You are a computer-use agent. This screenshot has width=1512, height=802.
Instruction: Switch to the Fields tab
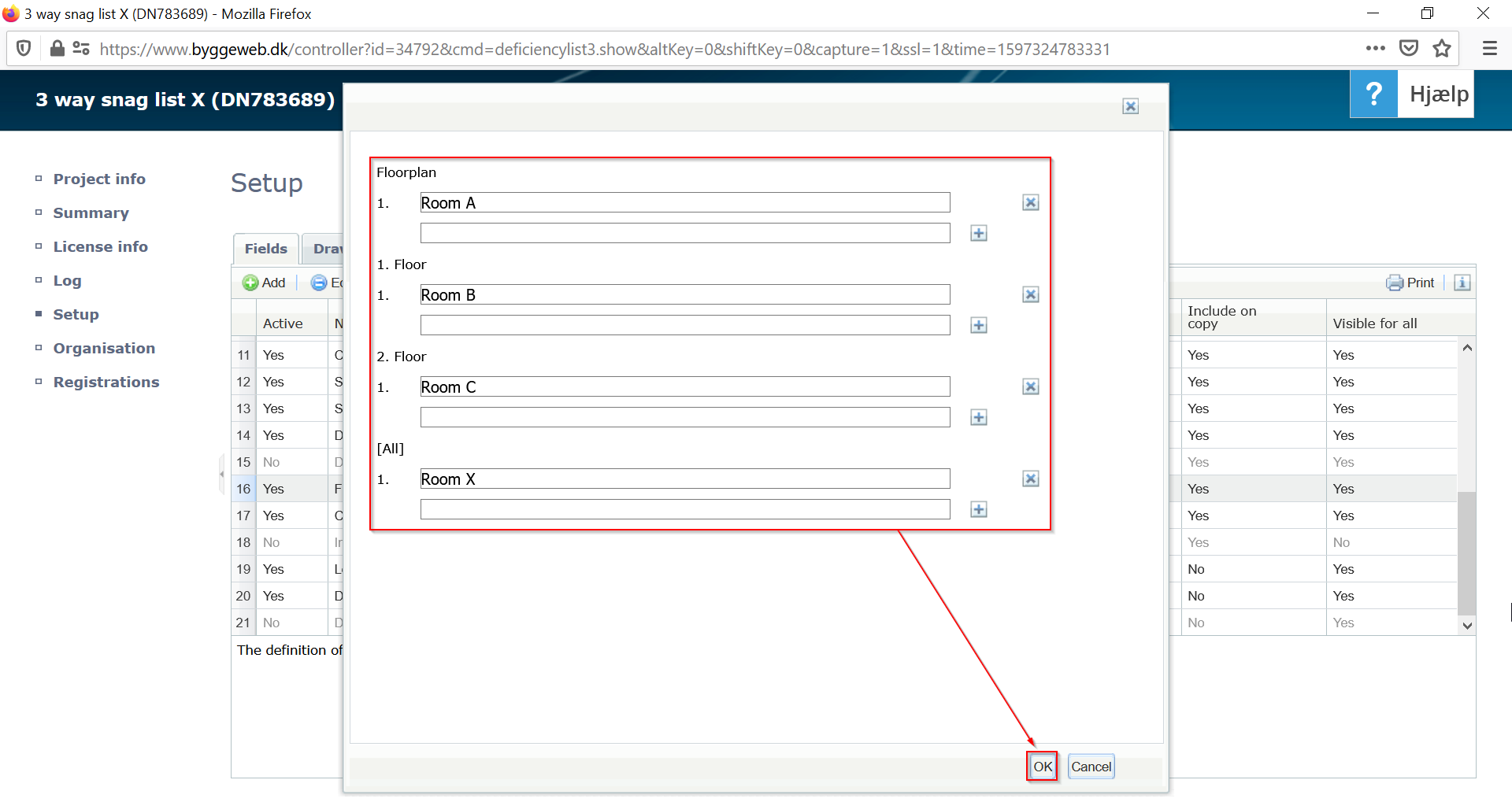tap(266, 249)
